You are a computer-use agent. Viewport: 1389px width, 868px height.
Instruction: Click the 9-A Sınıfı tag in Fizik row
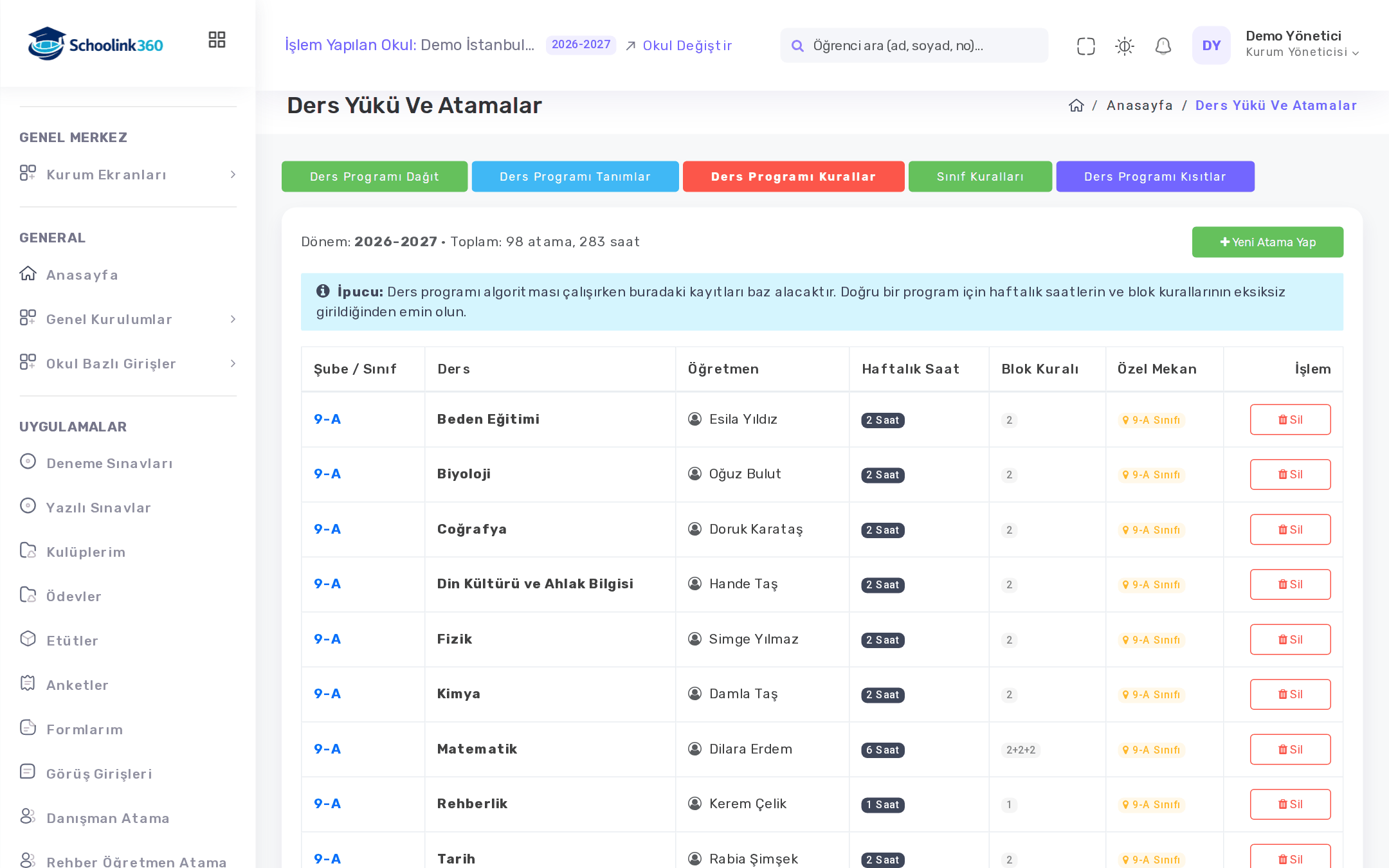click(1151, 640)
